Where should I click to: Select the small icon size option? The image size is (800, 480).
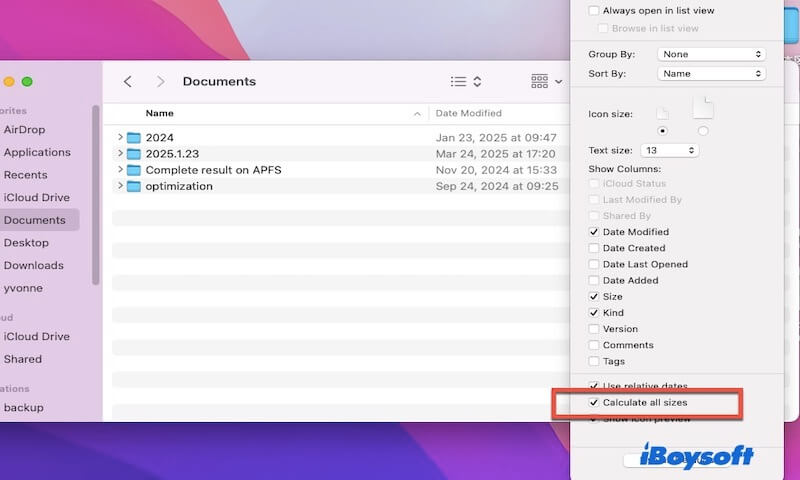click(x=661, y=131)
